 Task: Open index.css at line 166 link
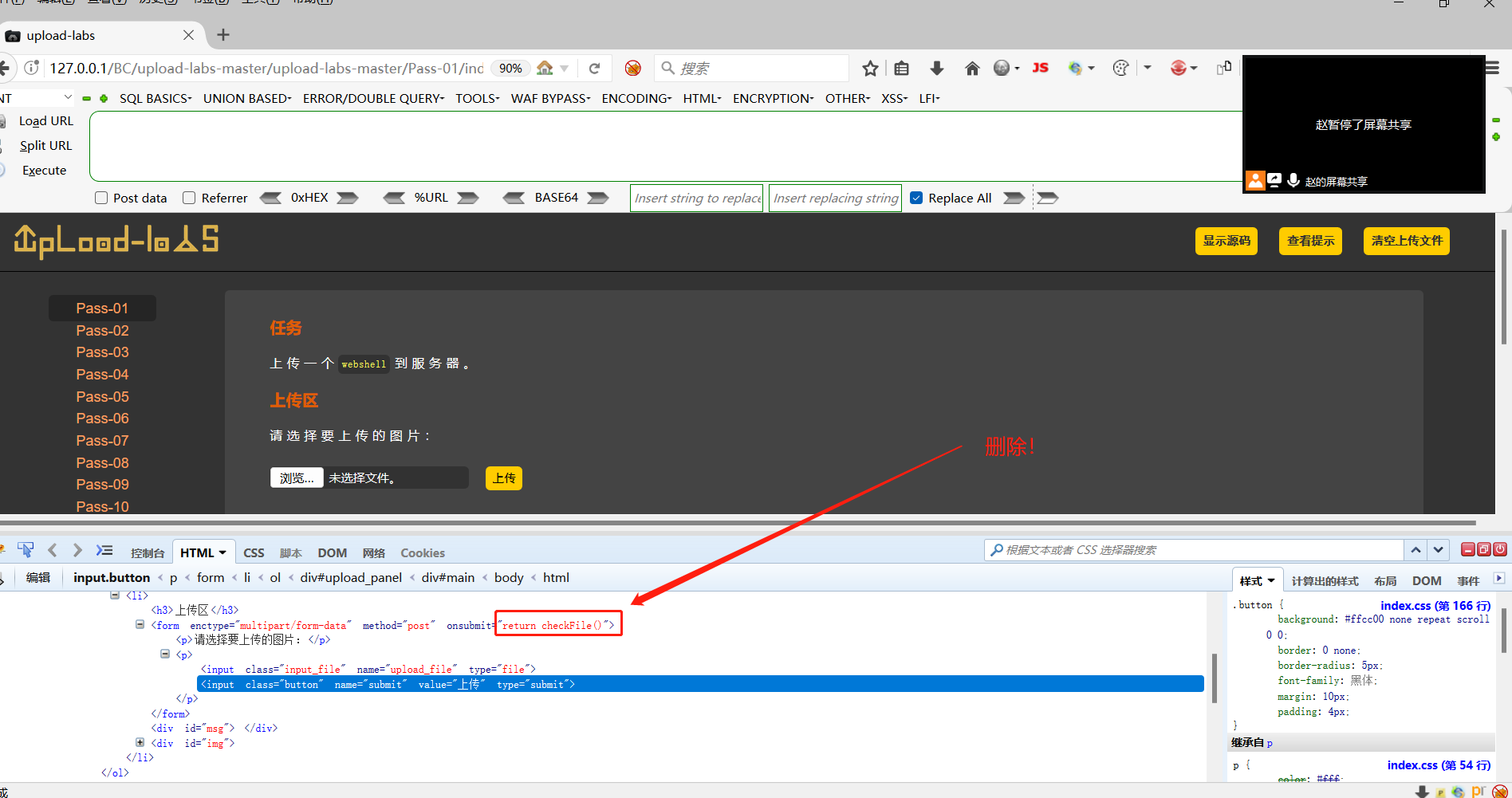(1435, 605)
